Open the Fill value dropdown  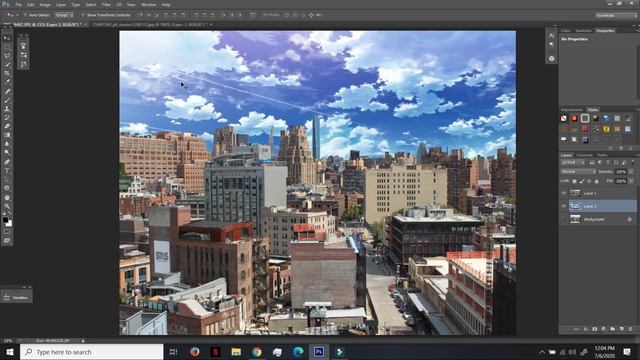click(631, 181)
